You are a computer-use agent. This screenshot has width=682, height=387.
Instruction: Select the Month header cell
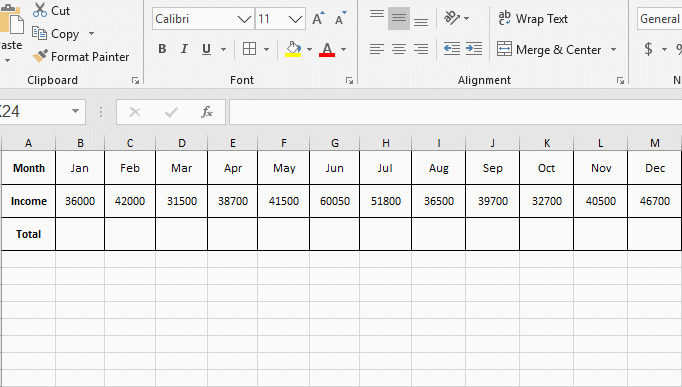(28, 168)
